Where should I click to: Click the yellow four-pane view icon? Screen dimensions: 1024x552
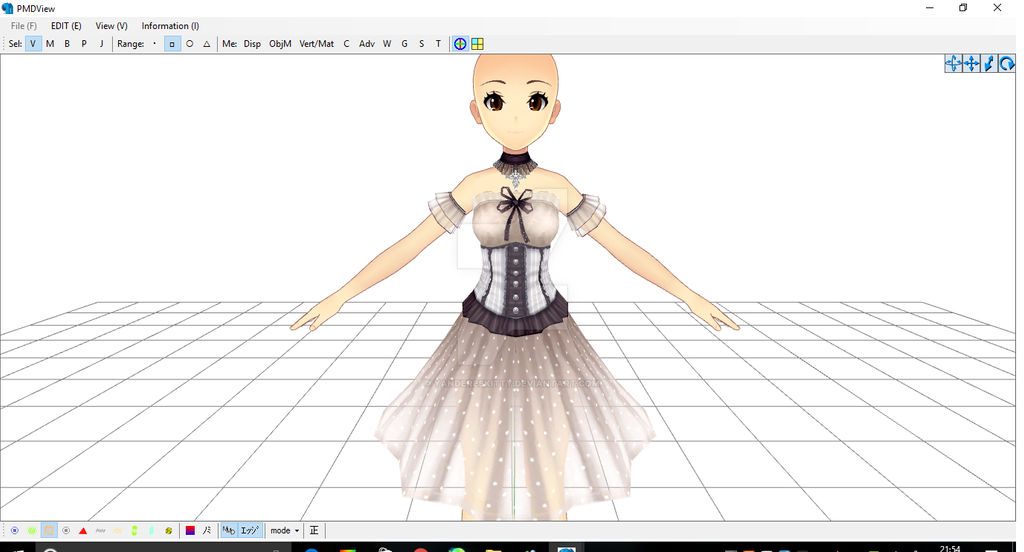(x=477, y=44)
